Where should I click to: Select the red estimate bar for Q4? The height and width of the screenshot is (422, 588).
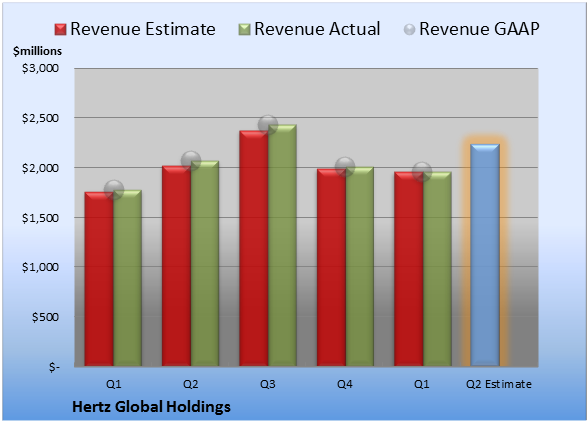pyautogui.click(x=332, y=267)
